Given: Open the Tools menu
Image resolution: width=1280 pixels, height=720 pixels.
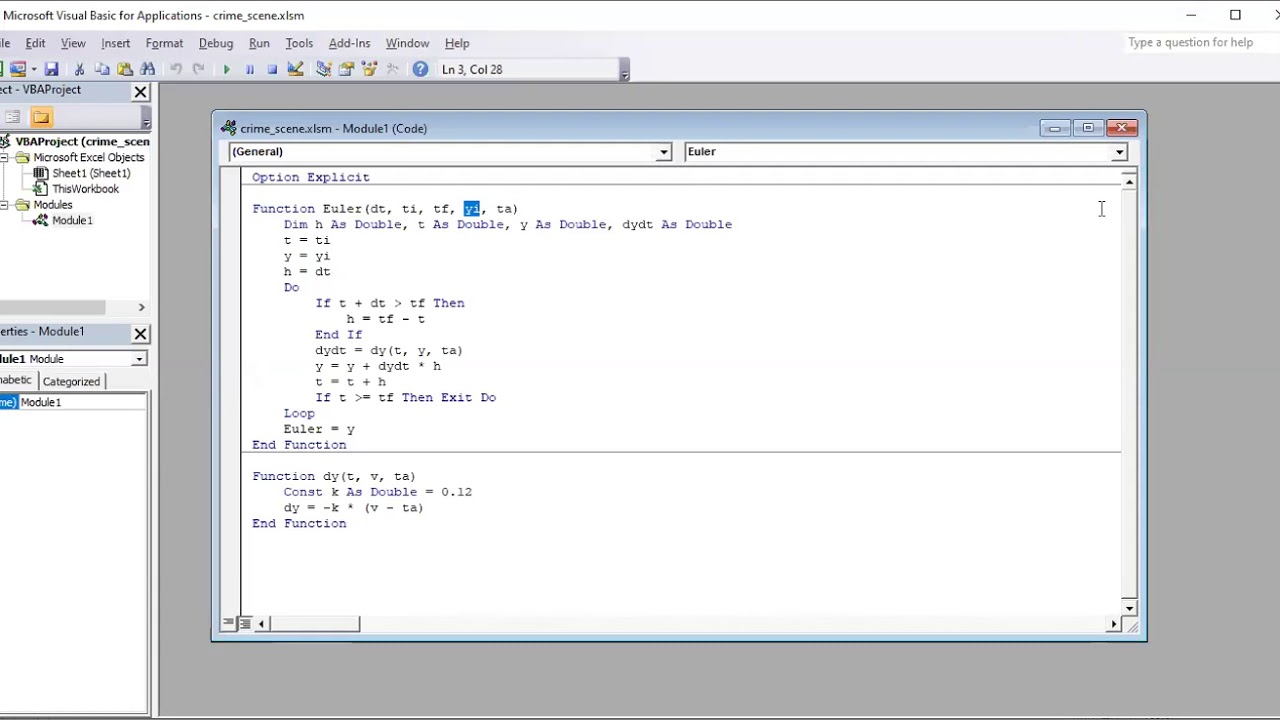Looking at the screenshot, I should point(299,43).
